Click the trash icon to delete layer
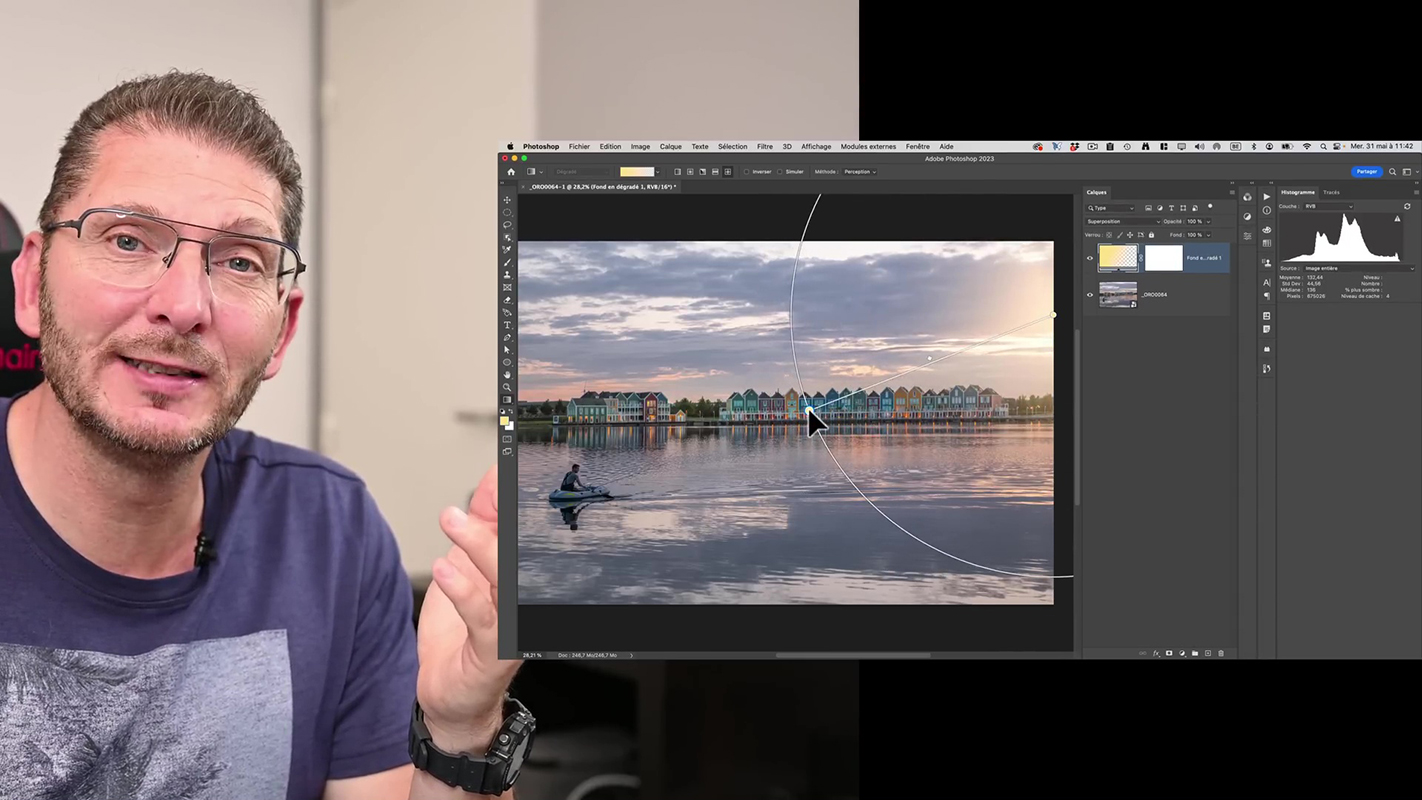 (x=1221, y=654)
